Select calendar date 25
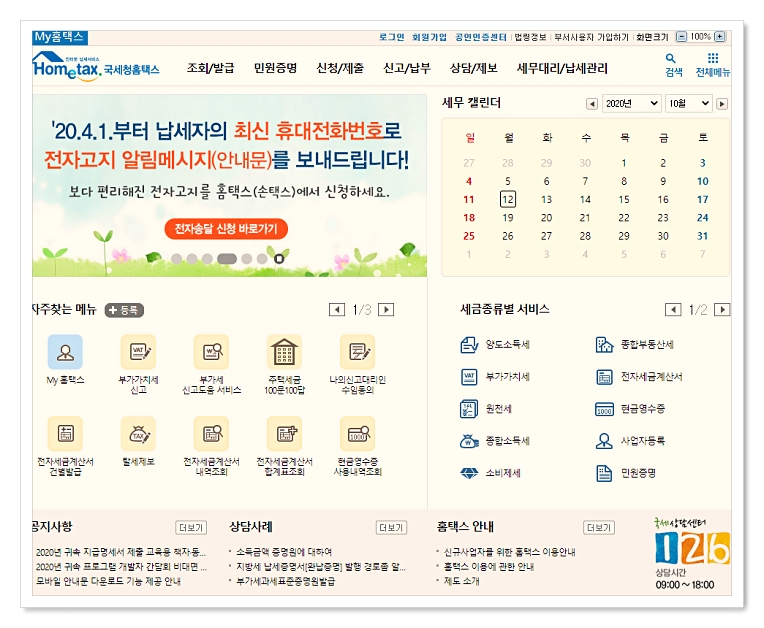This screenshot has width=764, height=628. 469,236
